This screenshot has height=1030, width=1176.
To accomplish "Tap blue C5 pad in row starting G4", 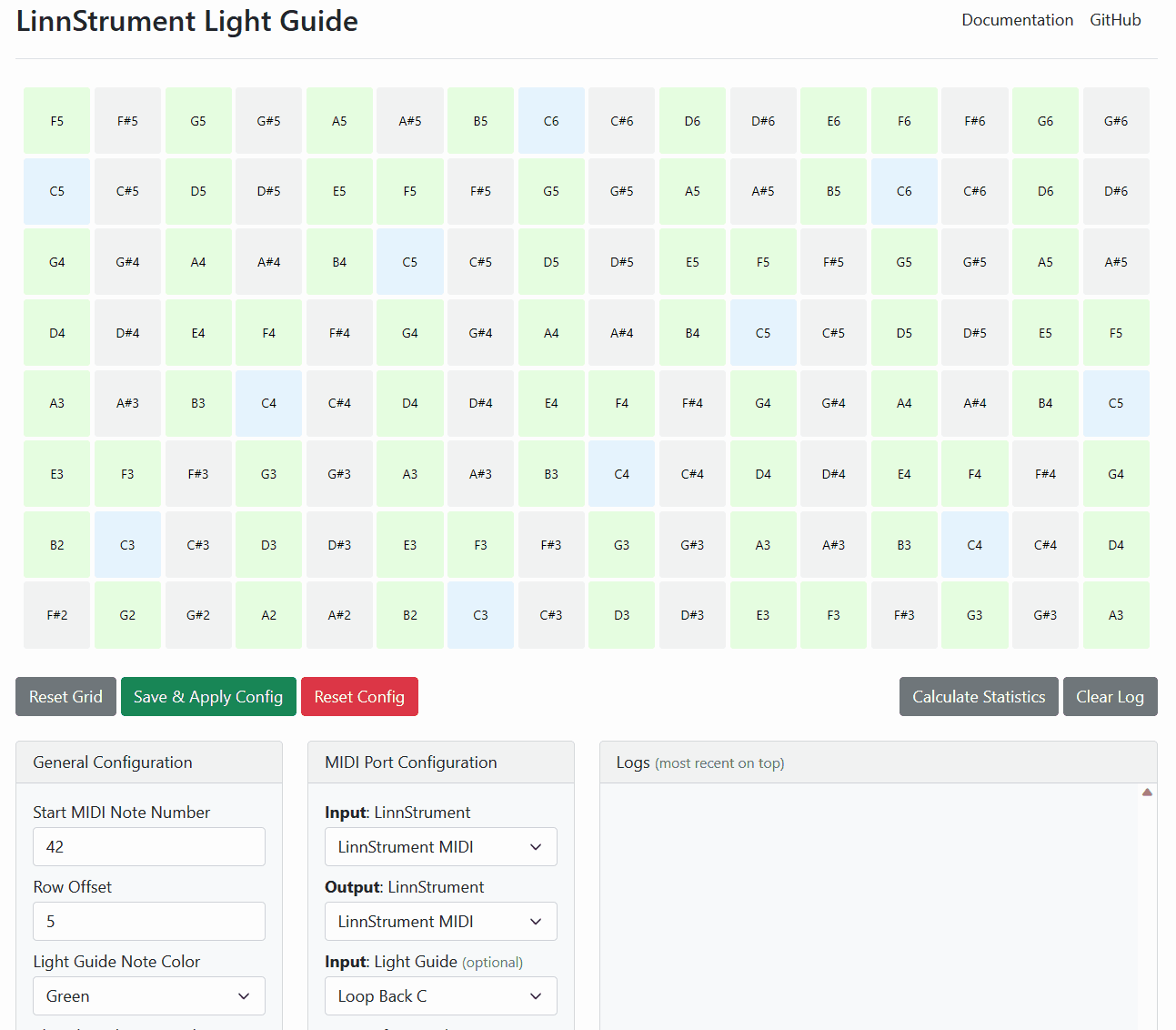I will 410,262.
